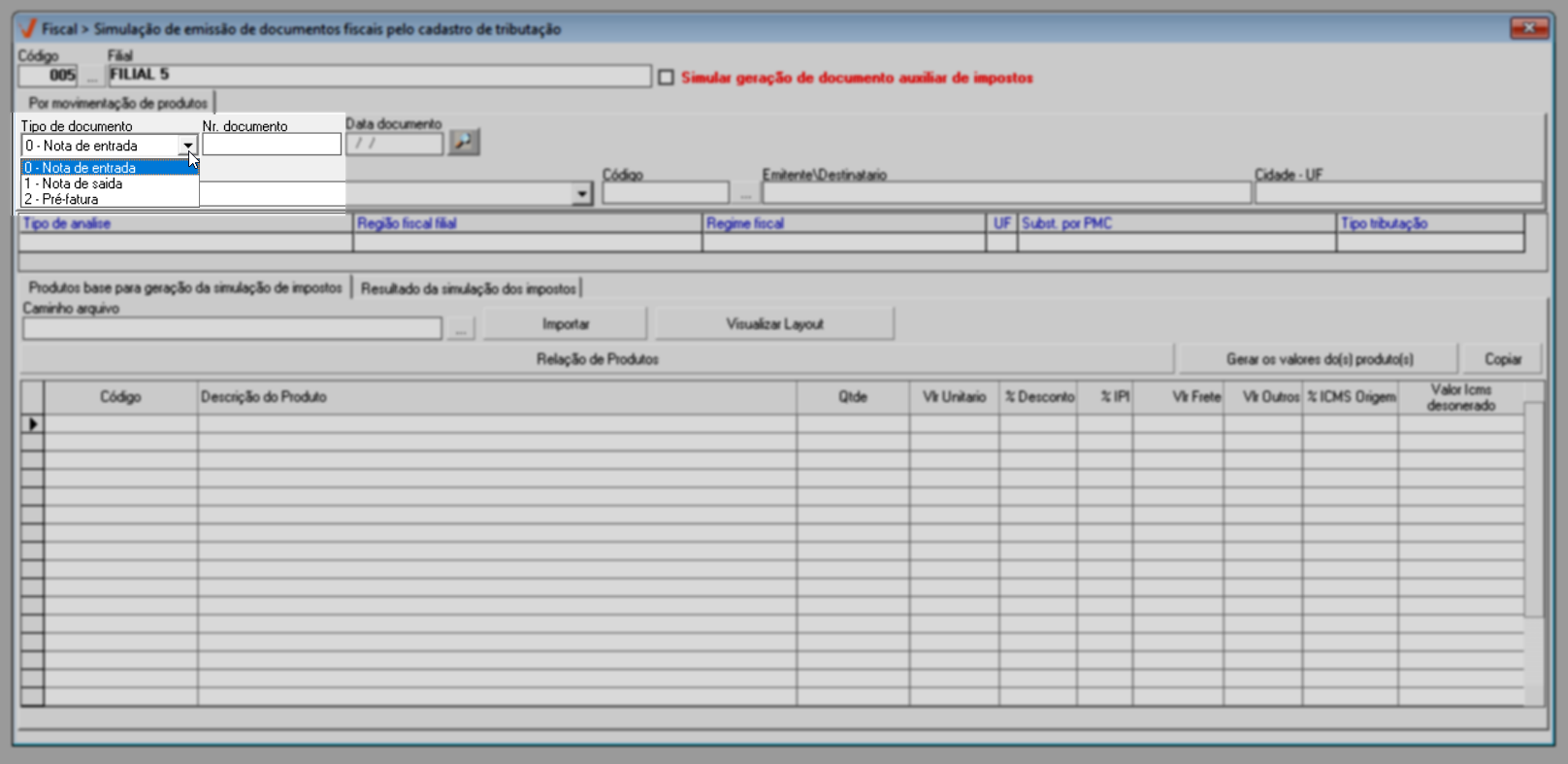Click the 'Vlr Frete' column header
The image size is (1568, 764).
pos(1179,397)
